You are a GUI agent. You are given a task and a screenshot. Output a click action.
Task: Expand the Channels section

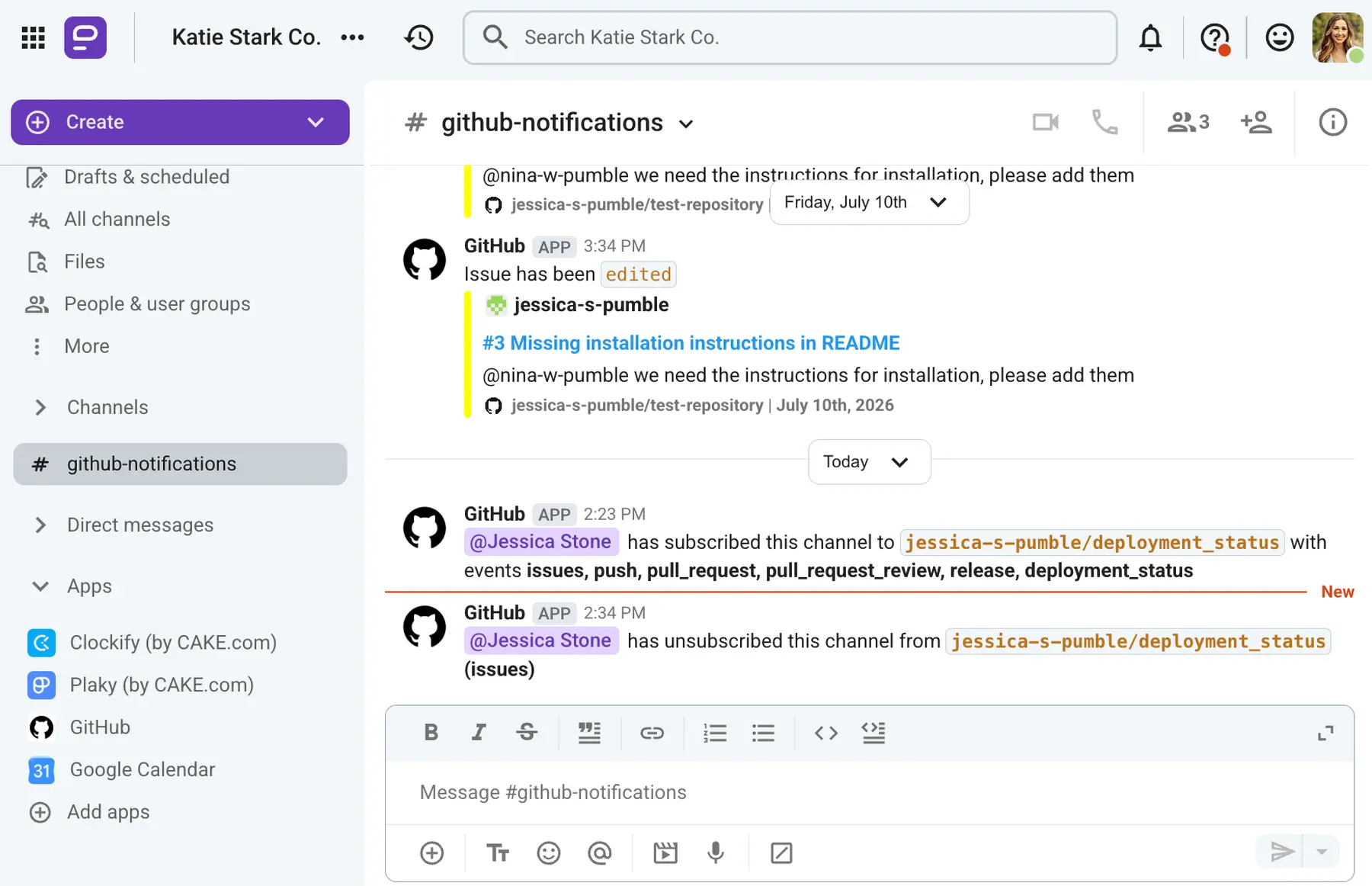[x=107, y=407]
